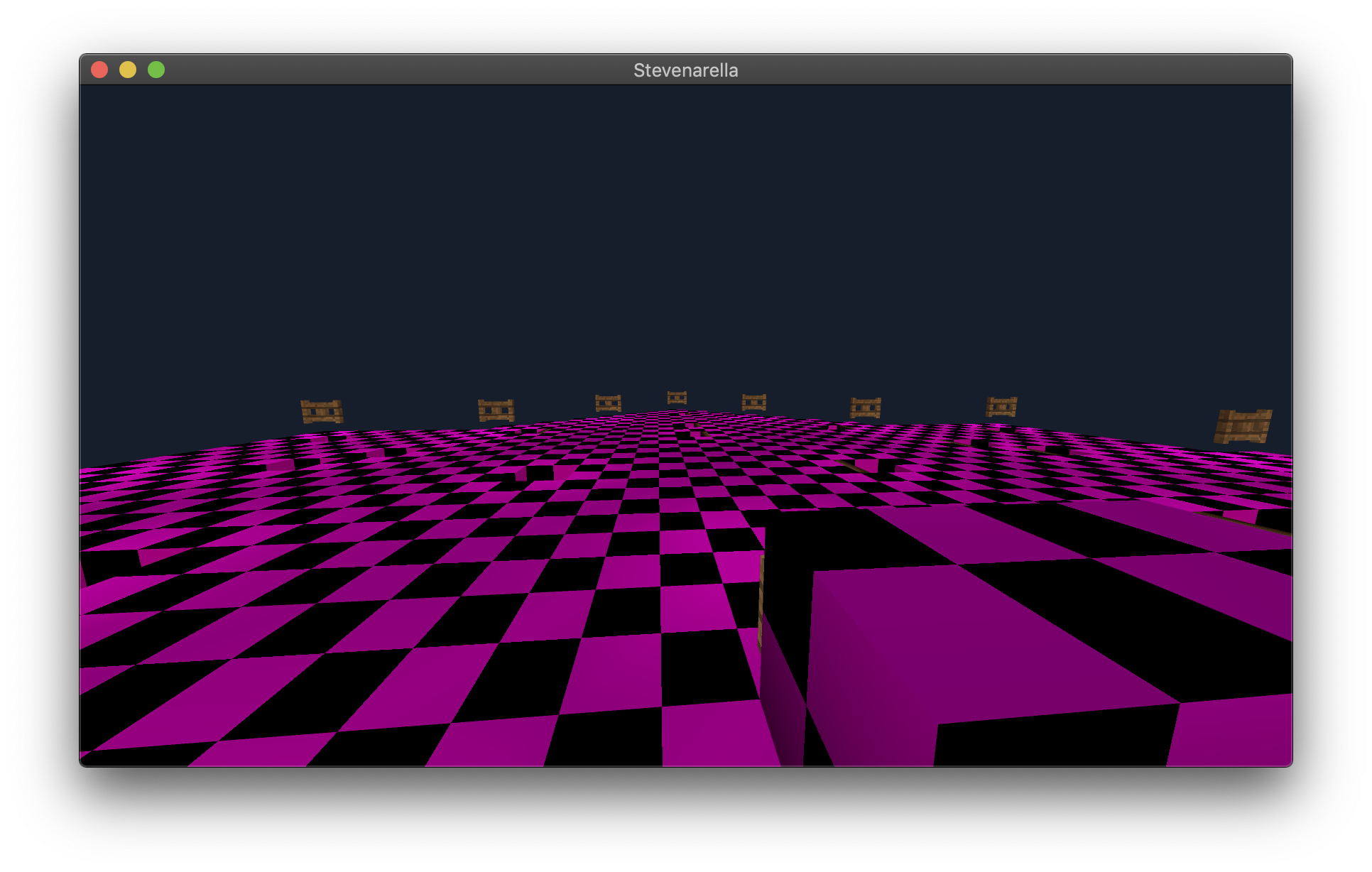Select the second wooden block from the left
The width and height of the screenshot is (1372, 872).
click(496, 410)
